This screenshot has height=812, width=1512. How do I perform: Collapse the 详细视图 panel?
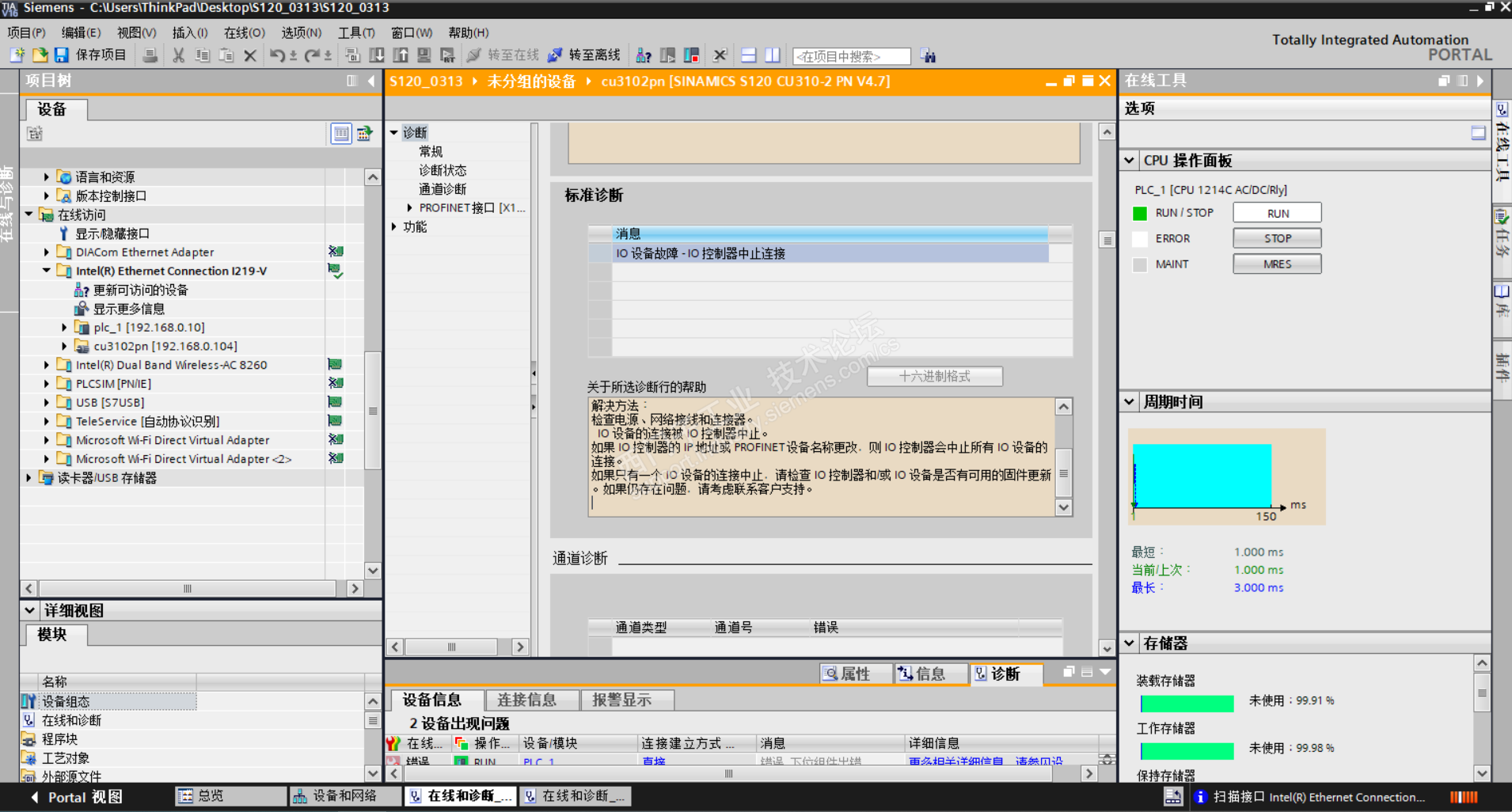(29, 610)
